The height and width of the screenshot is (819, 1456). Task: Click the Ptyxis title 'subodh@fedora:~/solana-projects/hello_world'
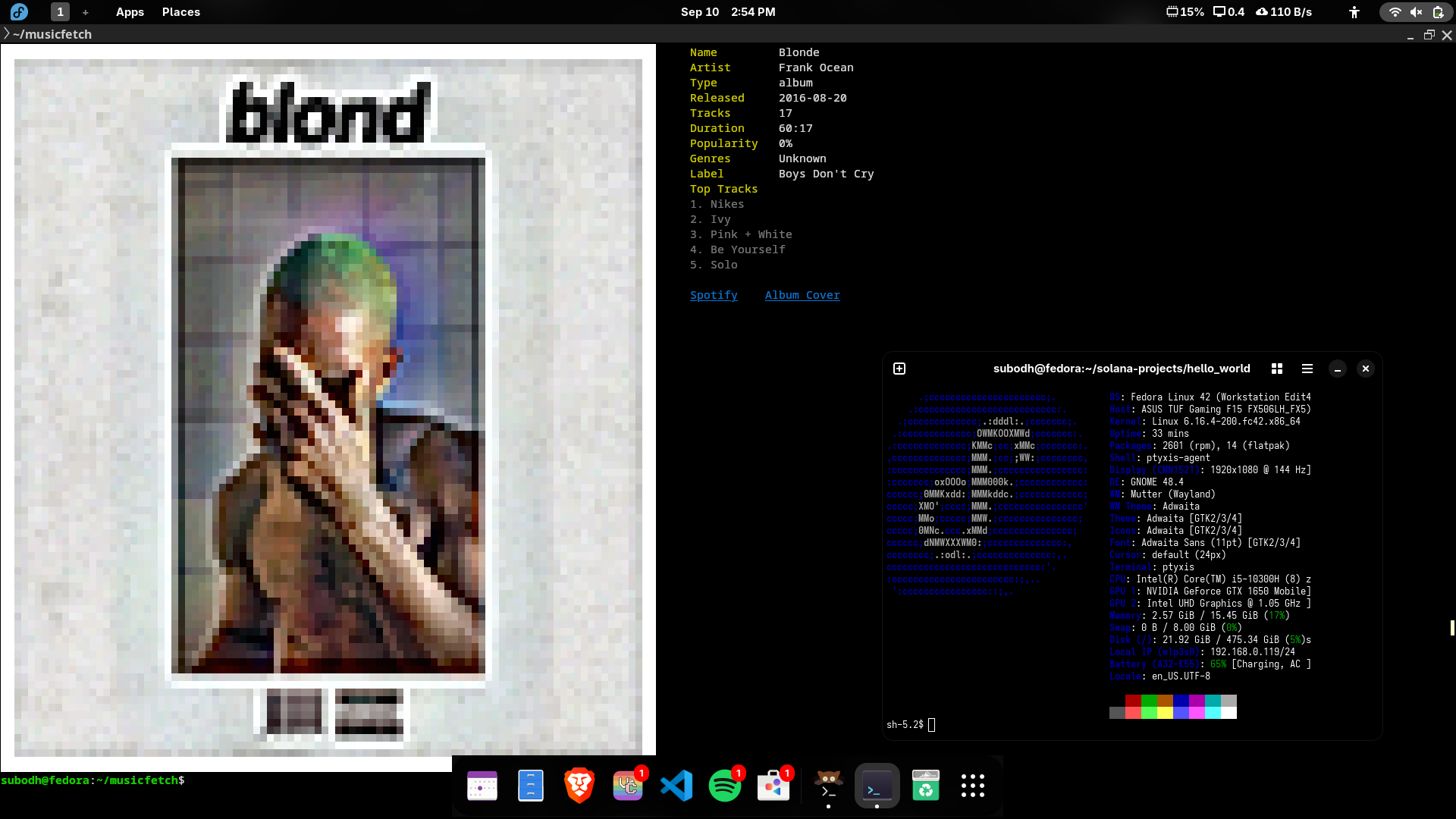1122,369
